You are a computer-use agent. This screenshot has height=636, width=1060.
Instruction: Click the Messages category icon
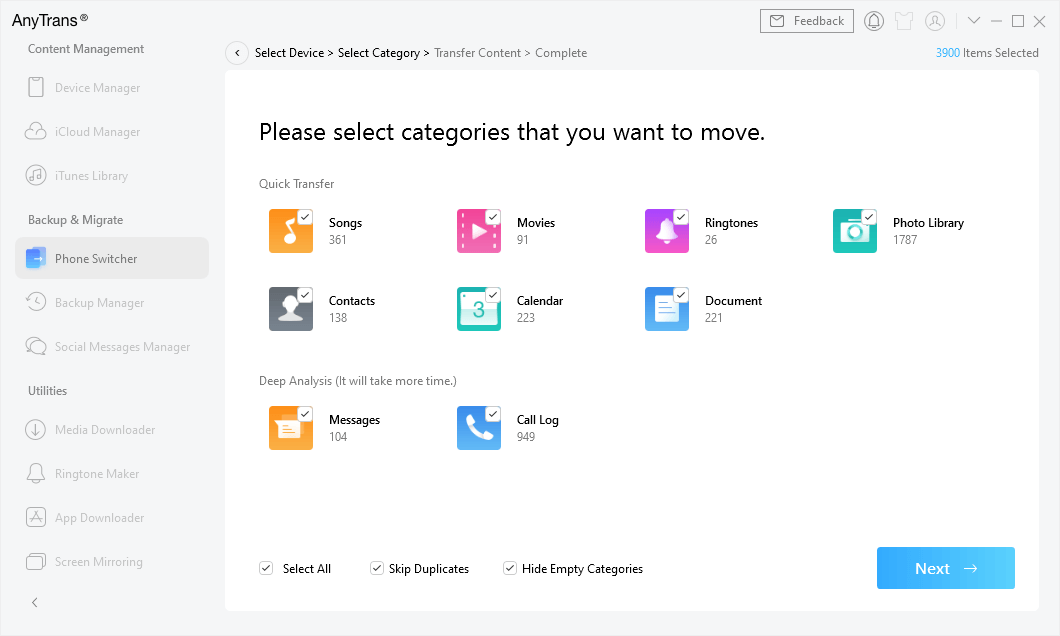coord(290,428)
